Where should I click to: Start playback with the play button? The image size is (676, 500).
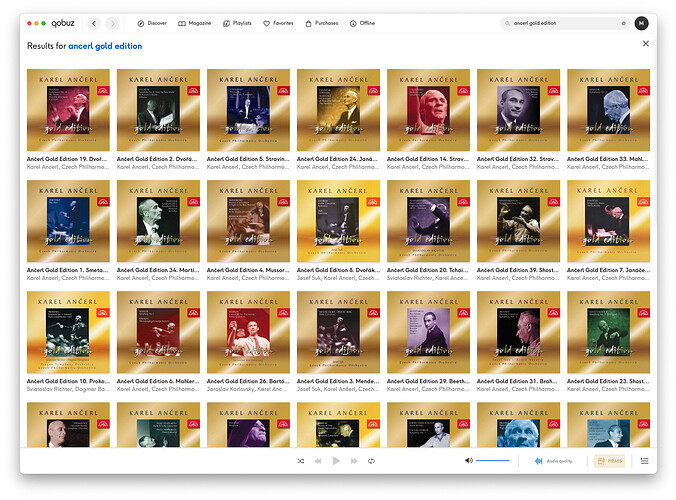click(x=336, y=461)
